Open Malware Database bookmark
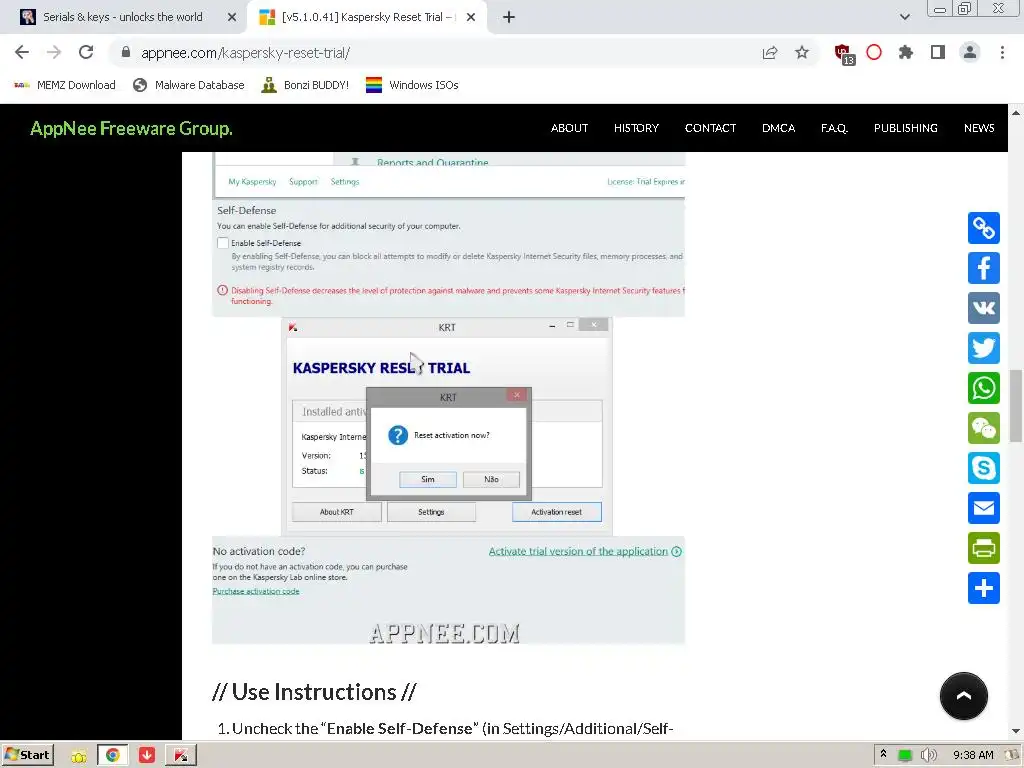 pyautogui.click(x=188, y=85)
